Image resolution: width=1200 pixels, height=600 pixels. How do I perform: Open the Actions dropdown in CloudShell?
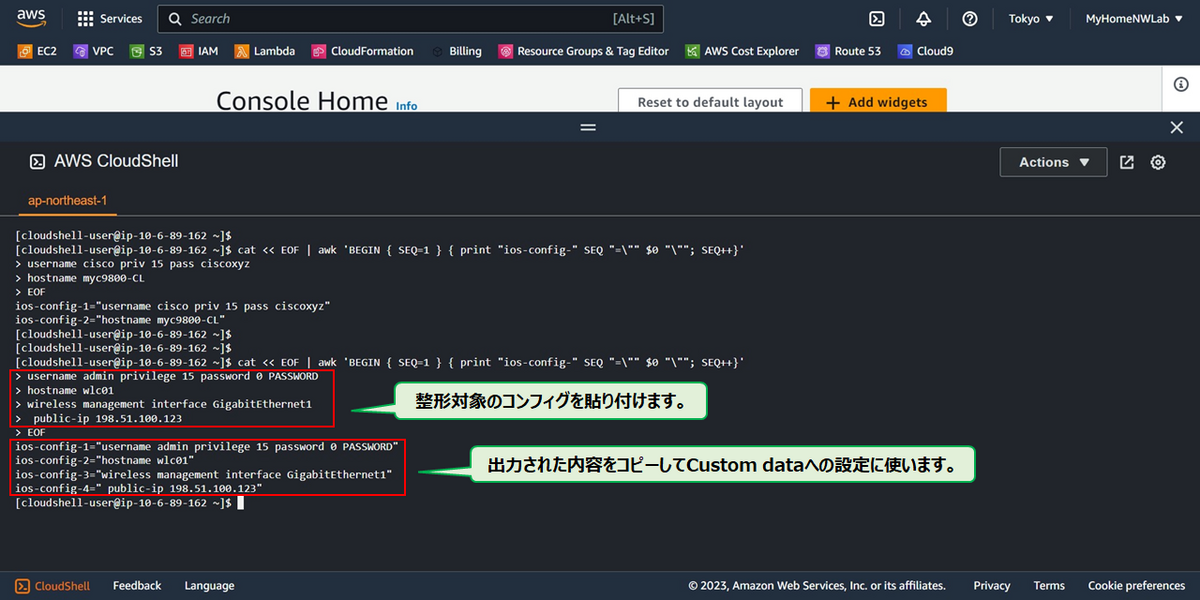click(1052, 161)
